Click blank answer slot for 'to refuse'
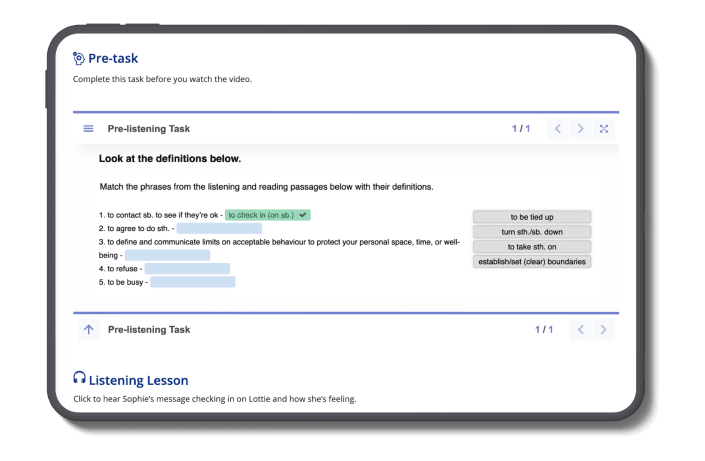Viewport: 705px width, 461px height. coord(187,268)
